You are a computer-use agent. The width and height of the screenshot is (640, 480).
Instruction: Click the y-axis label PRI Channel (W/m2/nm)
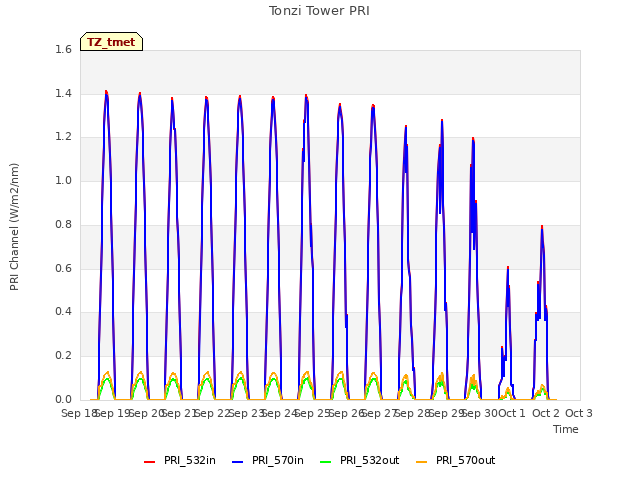[14, 227]
